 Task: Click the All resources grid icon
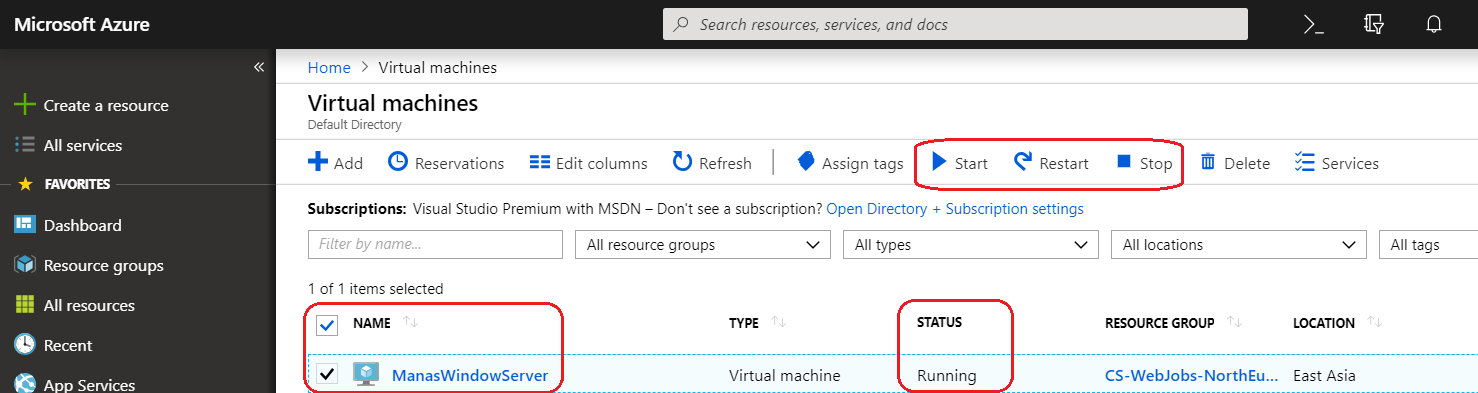[25, 305]
